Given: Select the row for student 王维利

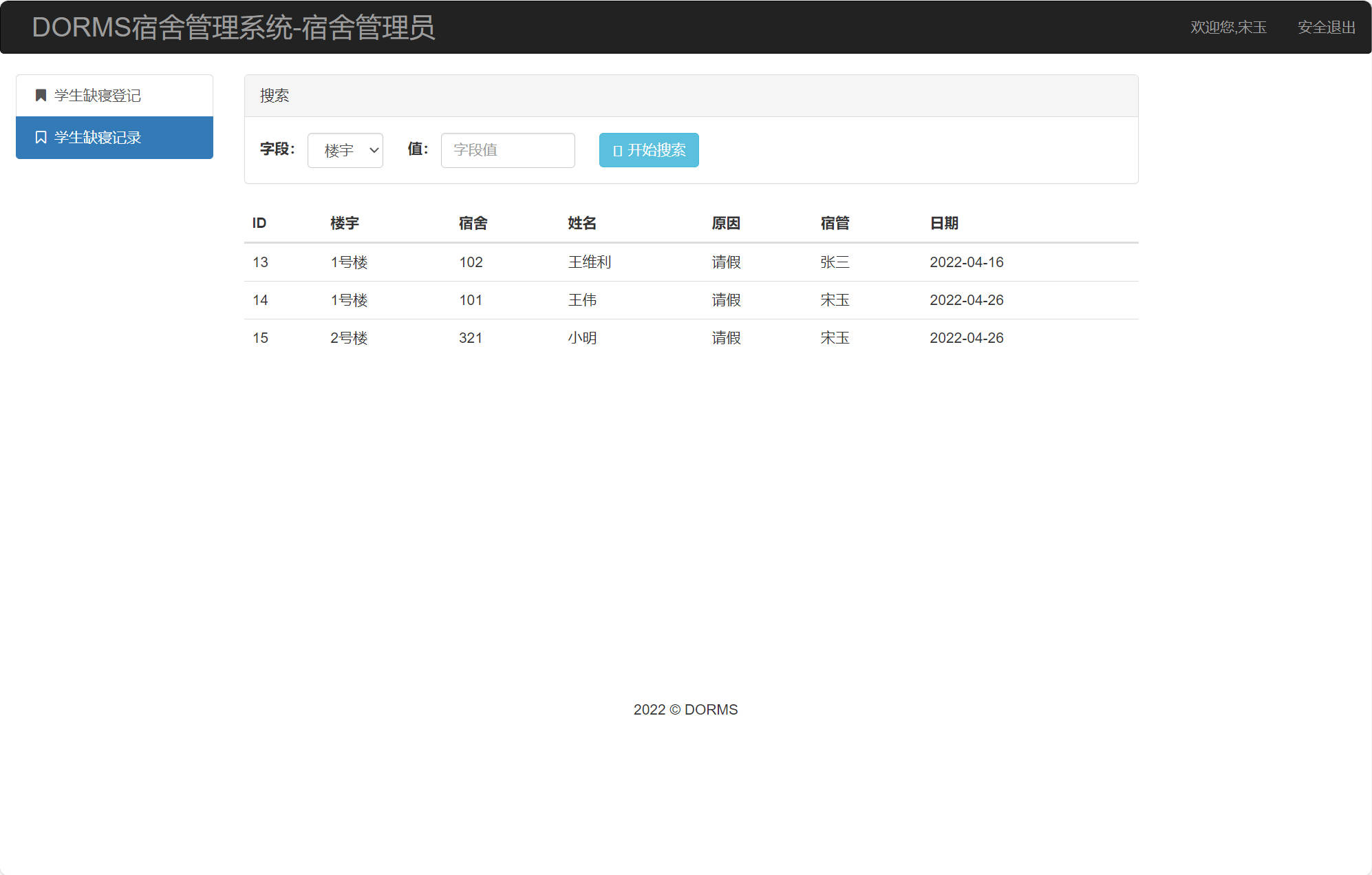Looking at the screenshot, I should click(x=589, y=262).
